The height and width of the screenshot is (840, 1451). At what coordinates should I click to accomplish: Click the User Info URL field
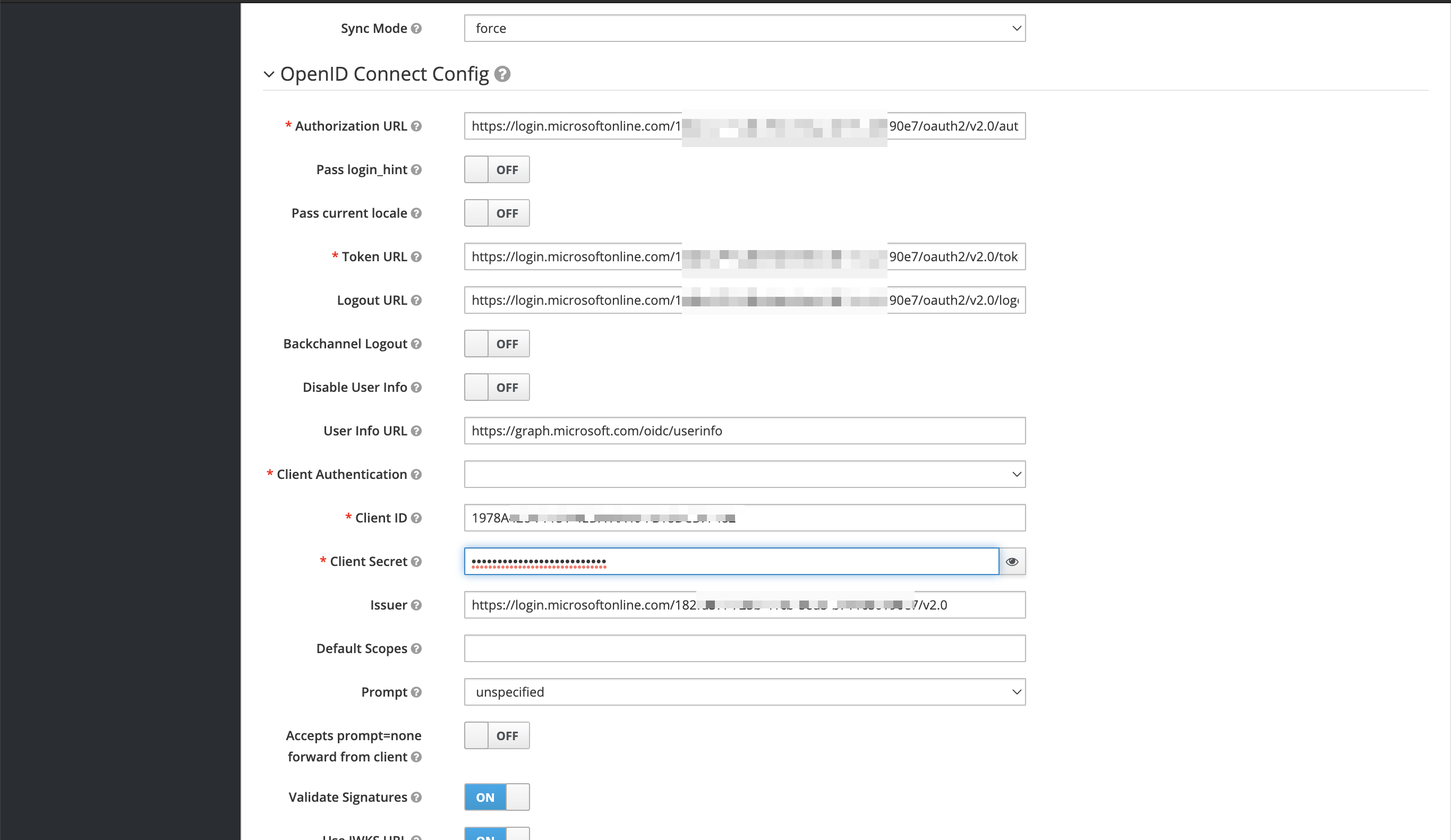[745, 431]
